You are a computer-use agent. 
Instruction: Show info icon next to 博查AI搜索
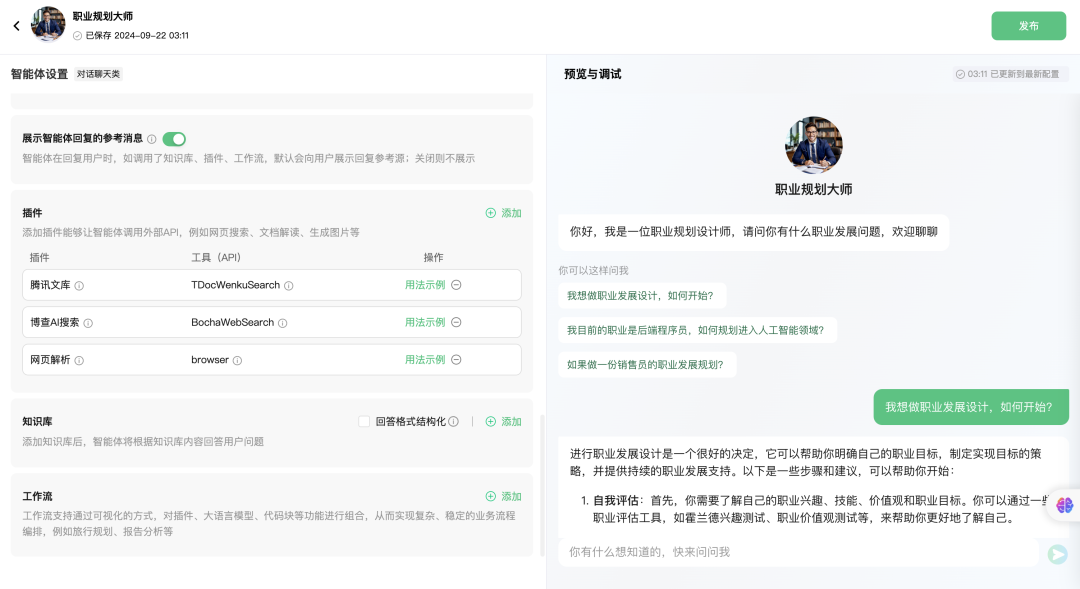(88, 323)
